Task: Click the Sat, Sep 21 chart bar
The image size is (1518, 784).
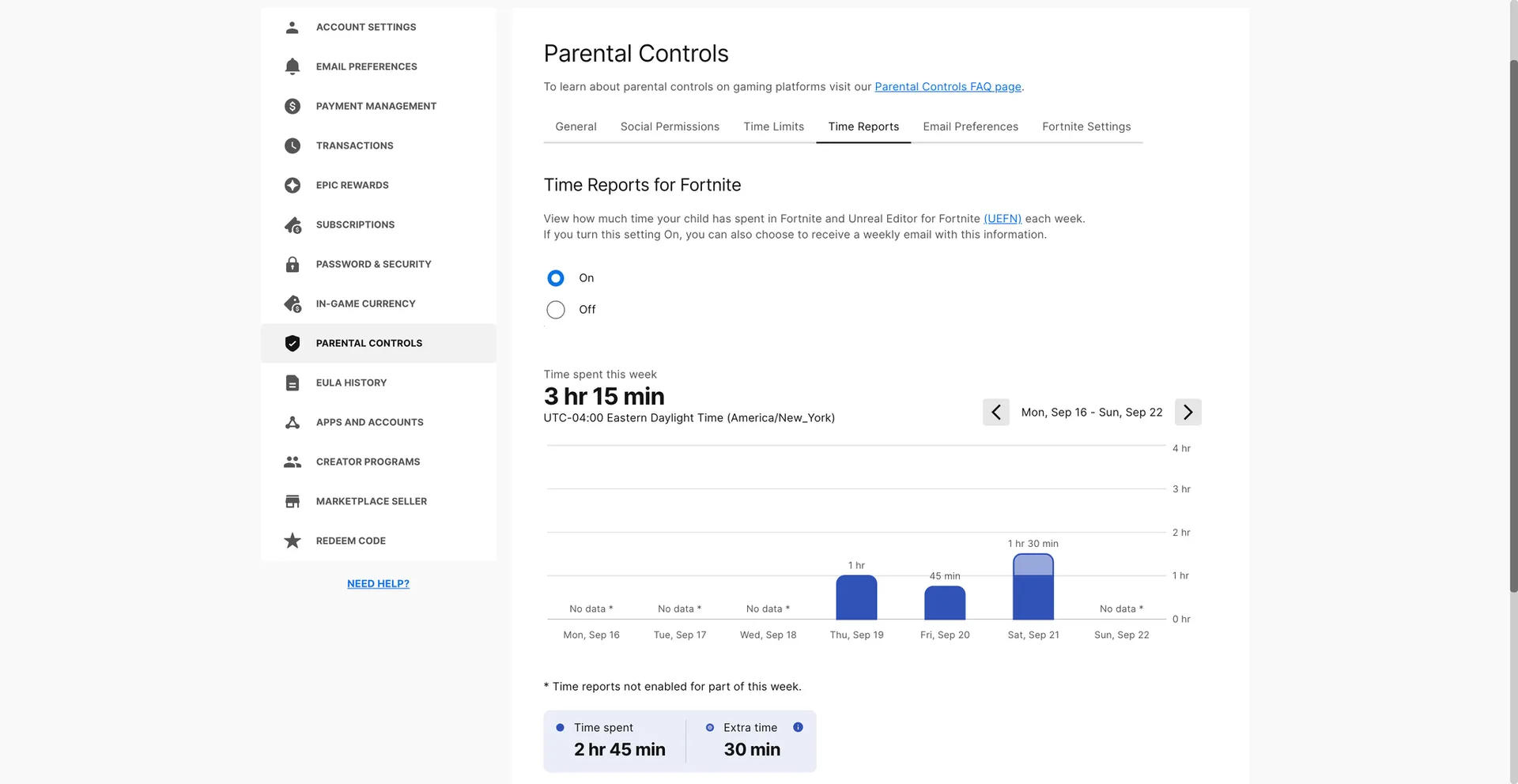Action: click(x=1033, y=589)
